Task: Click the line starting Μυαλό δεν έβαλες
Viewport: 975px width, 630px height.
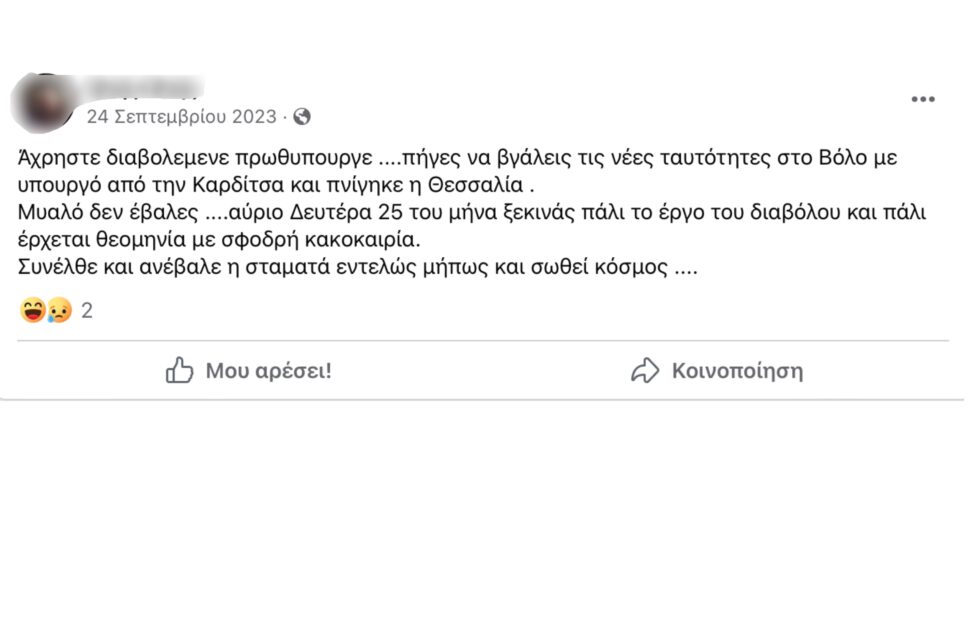Action: pyautogui.click(x=472, y=213)
